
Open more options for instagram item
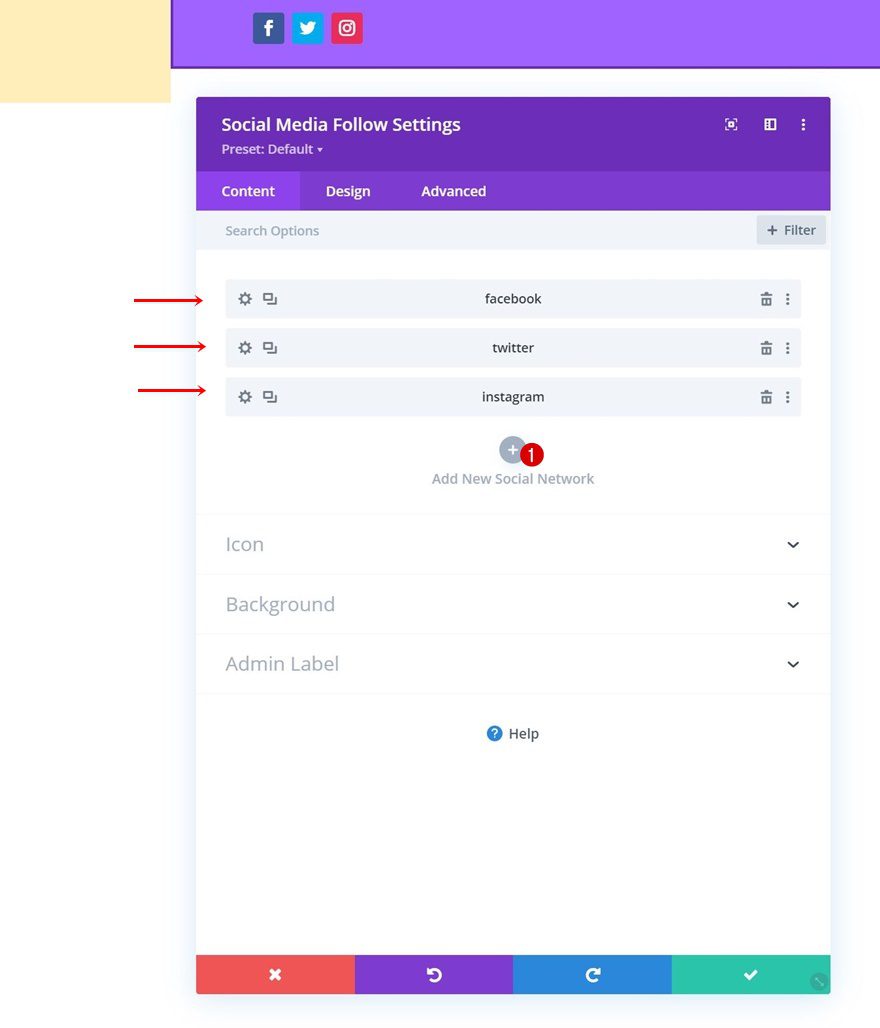788,397
